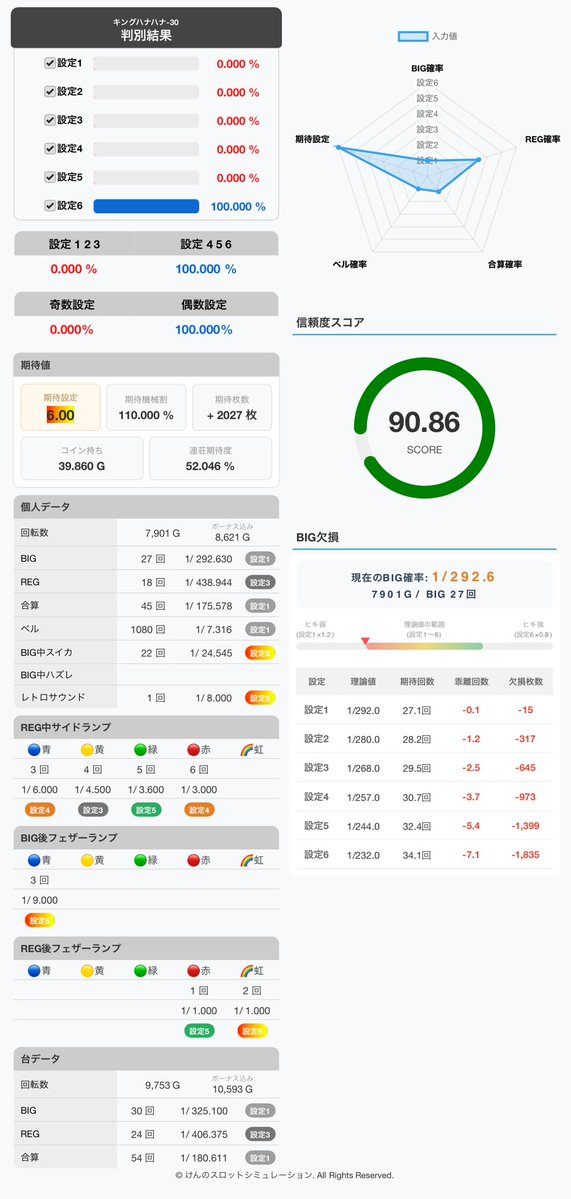Click the 設定1 badge in 個人データ BIG row
This screenshot has height=1199, width=571.
(261, 559)
